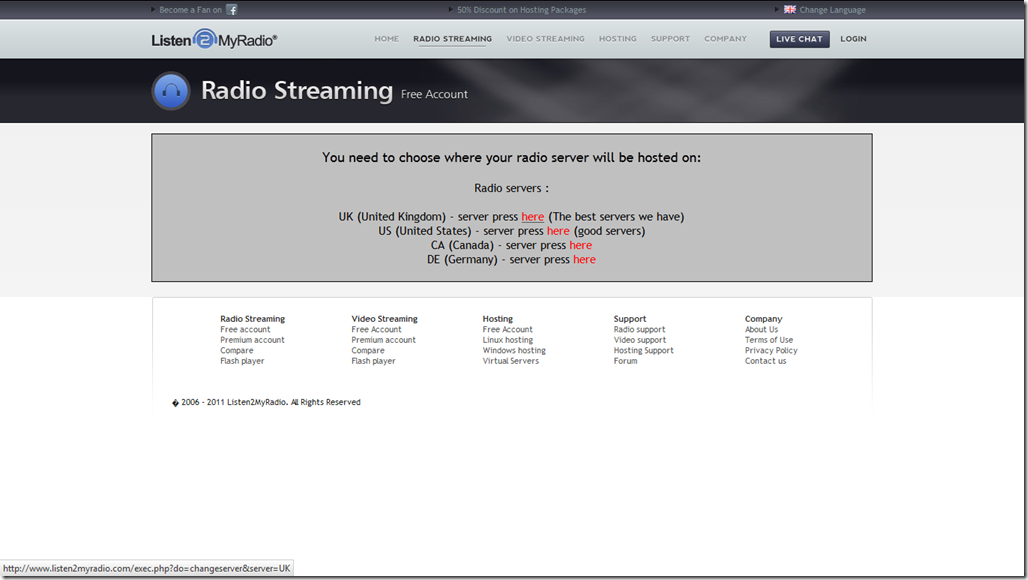This screenshot has height=580, width=1028.
Task: Click the Facebook icon in top bar
Action: point(231,10)
